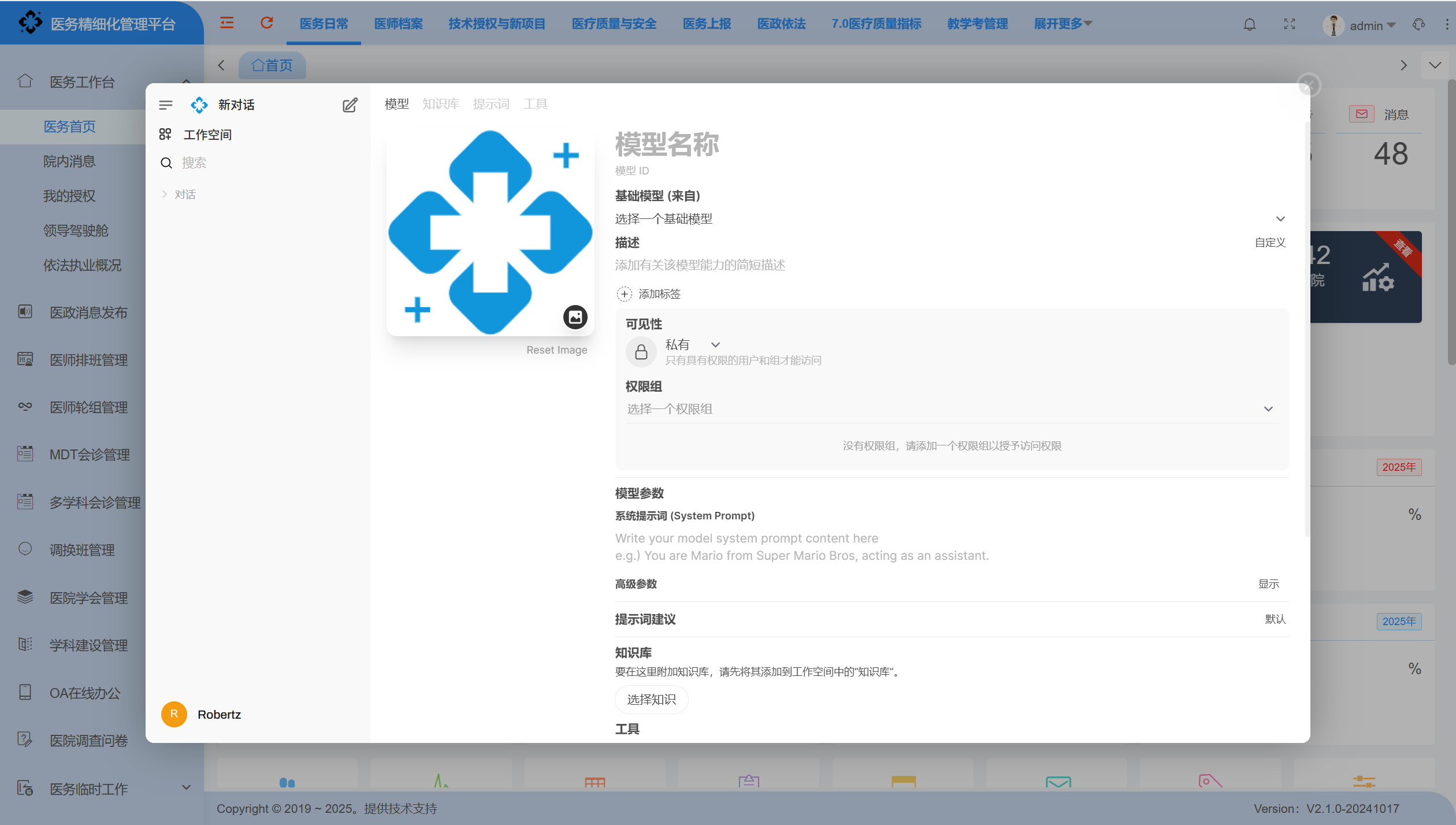Click the add tag plus icon
The height and width of the screenshot is (825, 1456).
coord(624,294)
